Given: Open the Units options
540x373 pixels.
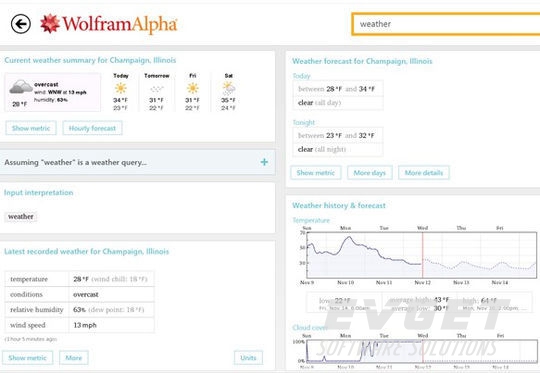Looking at the screenshot, I should pos(248,358).
